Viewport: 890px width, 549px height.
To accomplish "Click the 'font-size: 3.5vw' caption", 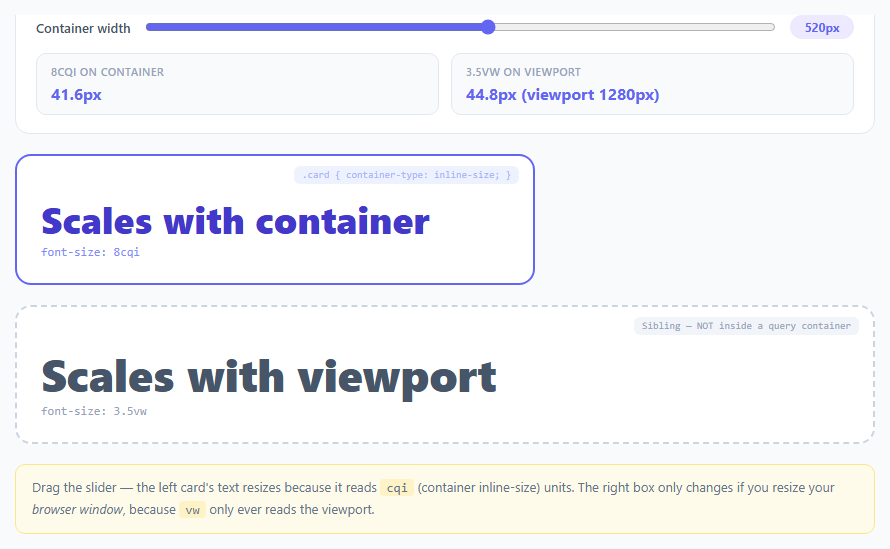I will pos(94,411).
